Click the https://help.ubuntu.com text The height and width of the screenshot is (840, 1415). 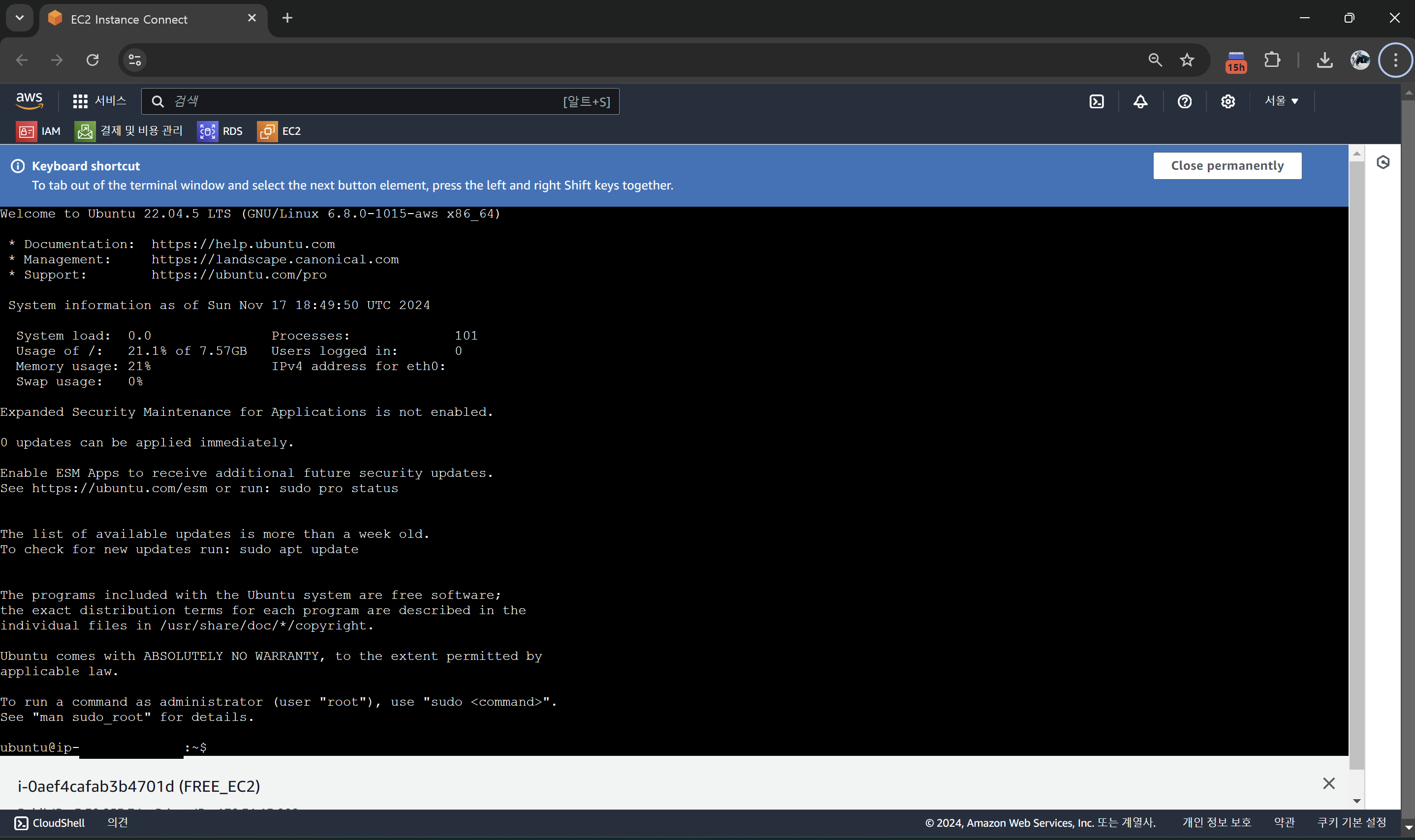point(243,244)
